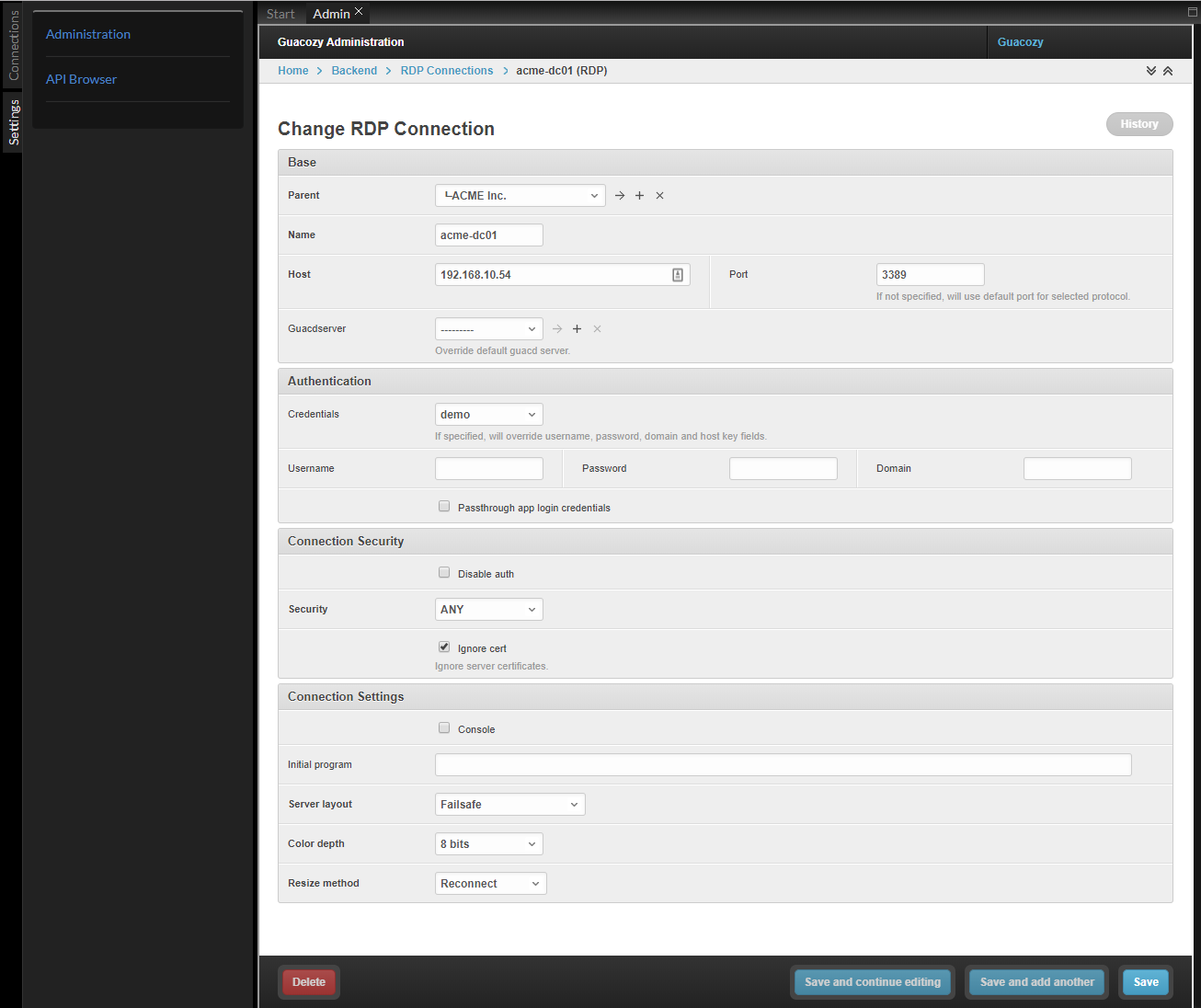Click Save and continue editing
Viewport: 1201px width, 1008px height.
(873, 982)
